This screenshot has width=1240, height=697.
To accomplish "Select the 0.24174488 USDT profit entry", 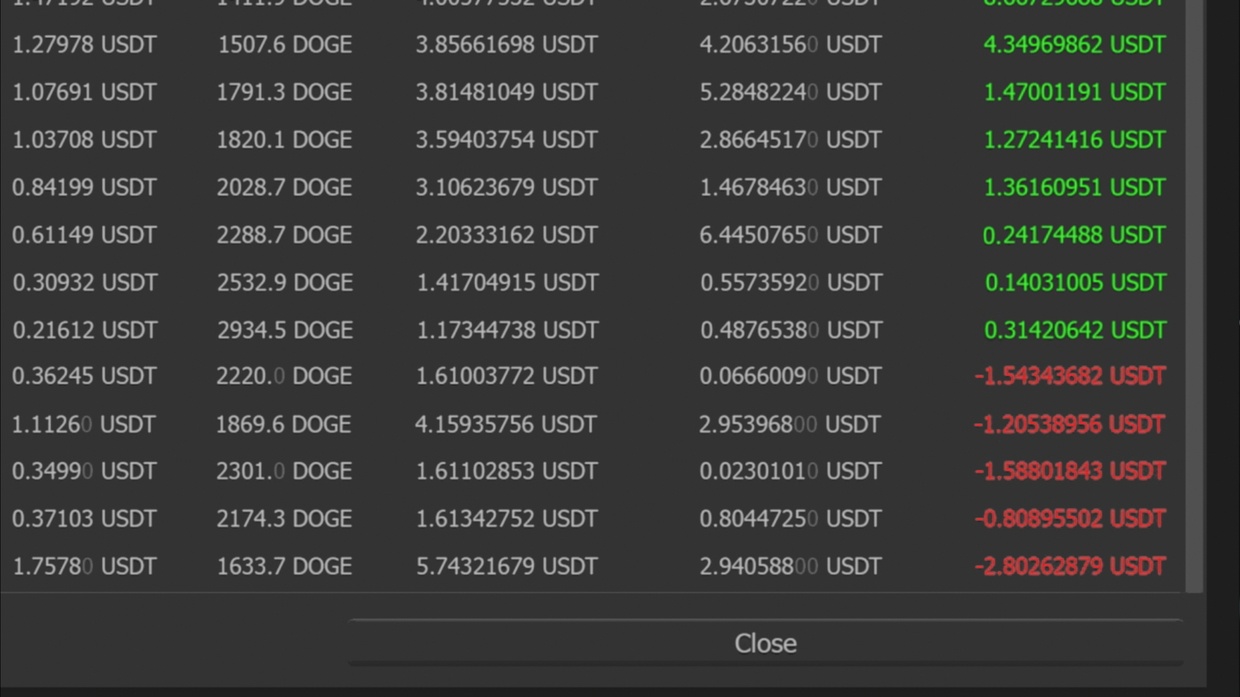I will click(1074, 235).
